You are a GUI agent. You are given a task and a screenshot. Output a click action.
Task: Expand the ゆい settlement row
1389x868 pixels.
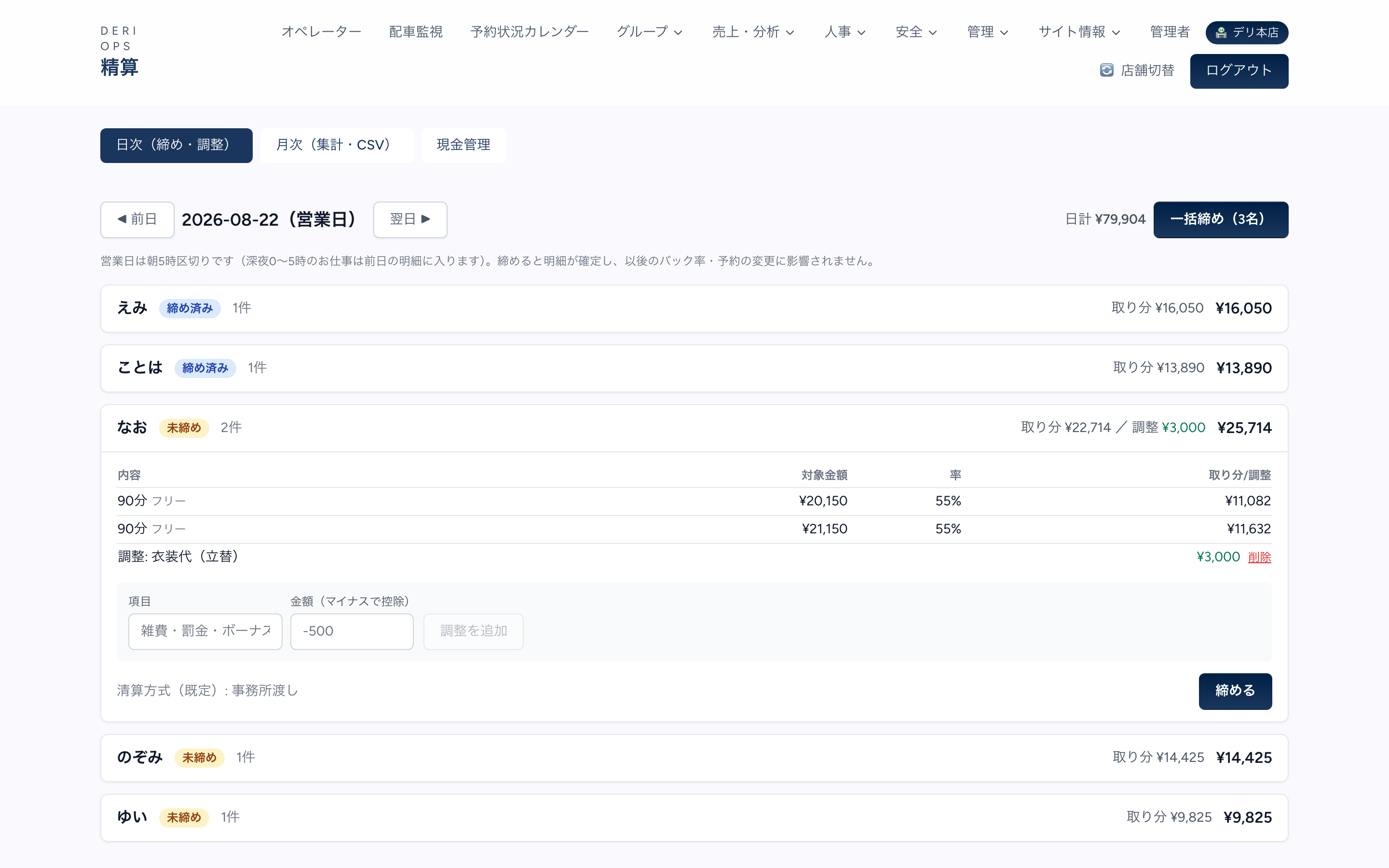pyautogui.click(x=694, y=817)
